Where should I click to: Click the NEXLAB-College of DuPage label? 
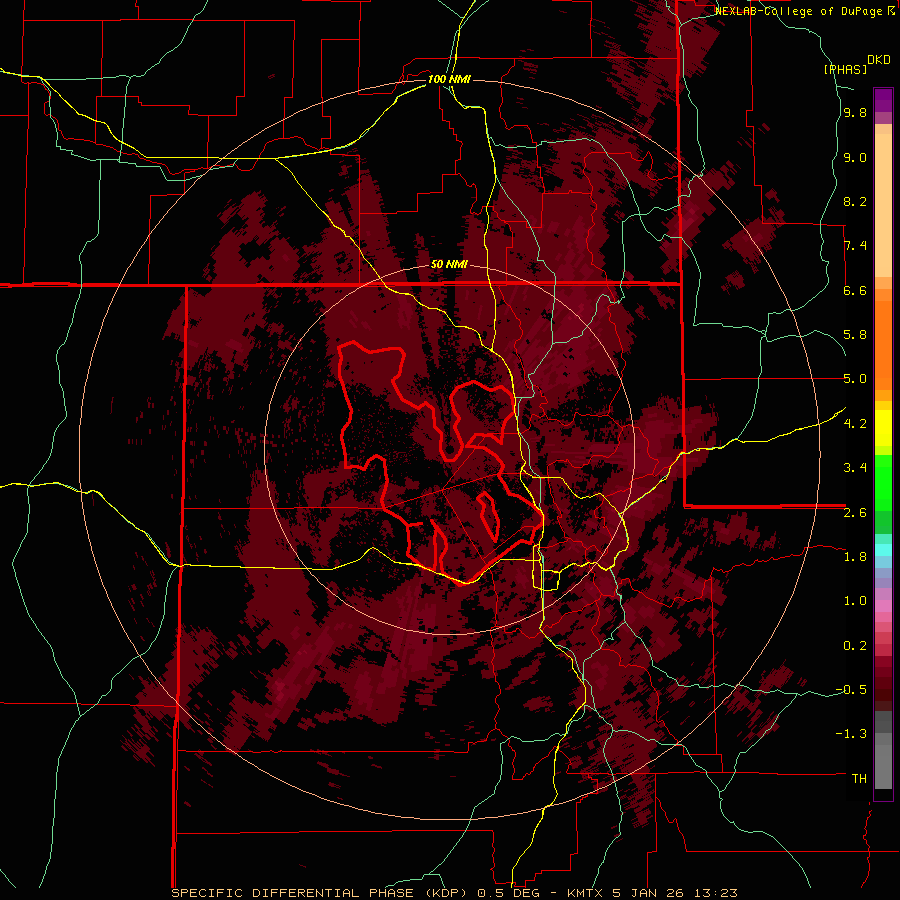(x=800, y=11)
